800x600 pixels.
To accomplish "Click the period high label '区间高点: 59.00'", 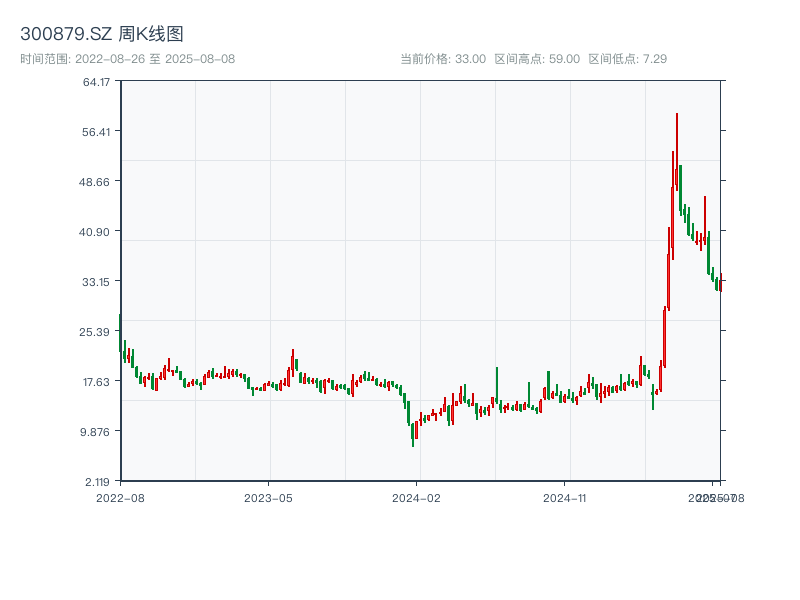I will [537, 59].
